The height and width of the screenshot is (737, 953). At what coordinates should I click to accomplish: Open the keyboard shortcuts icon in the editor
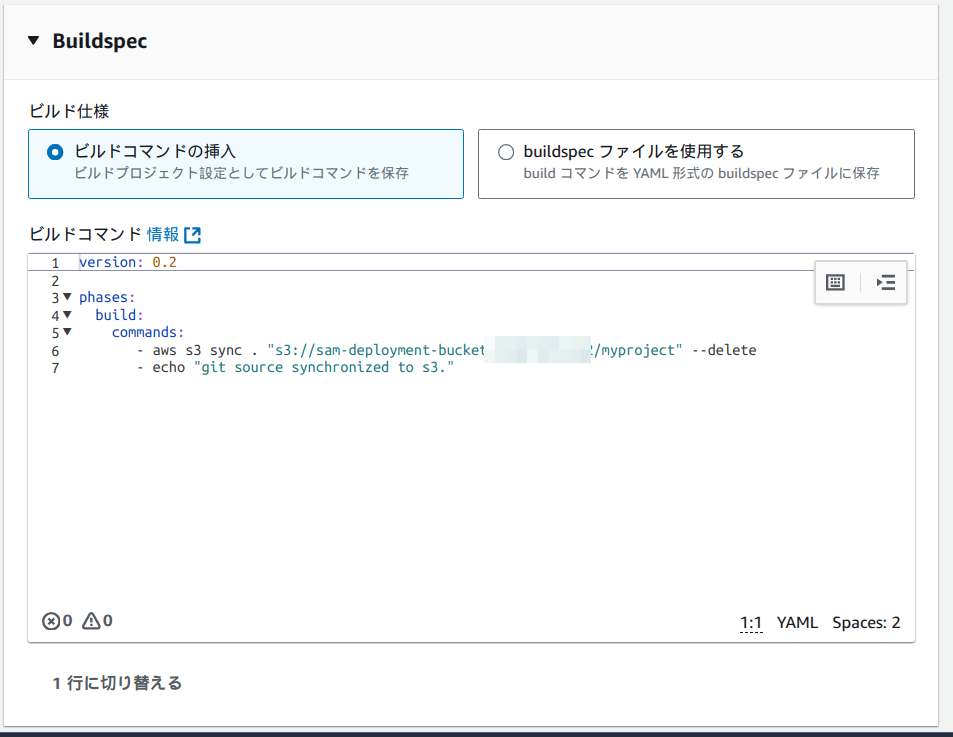[x=836, y=282]
